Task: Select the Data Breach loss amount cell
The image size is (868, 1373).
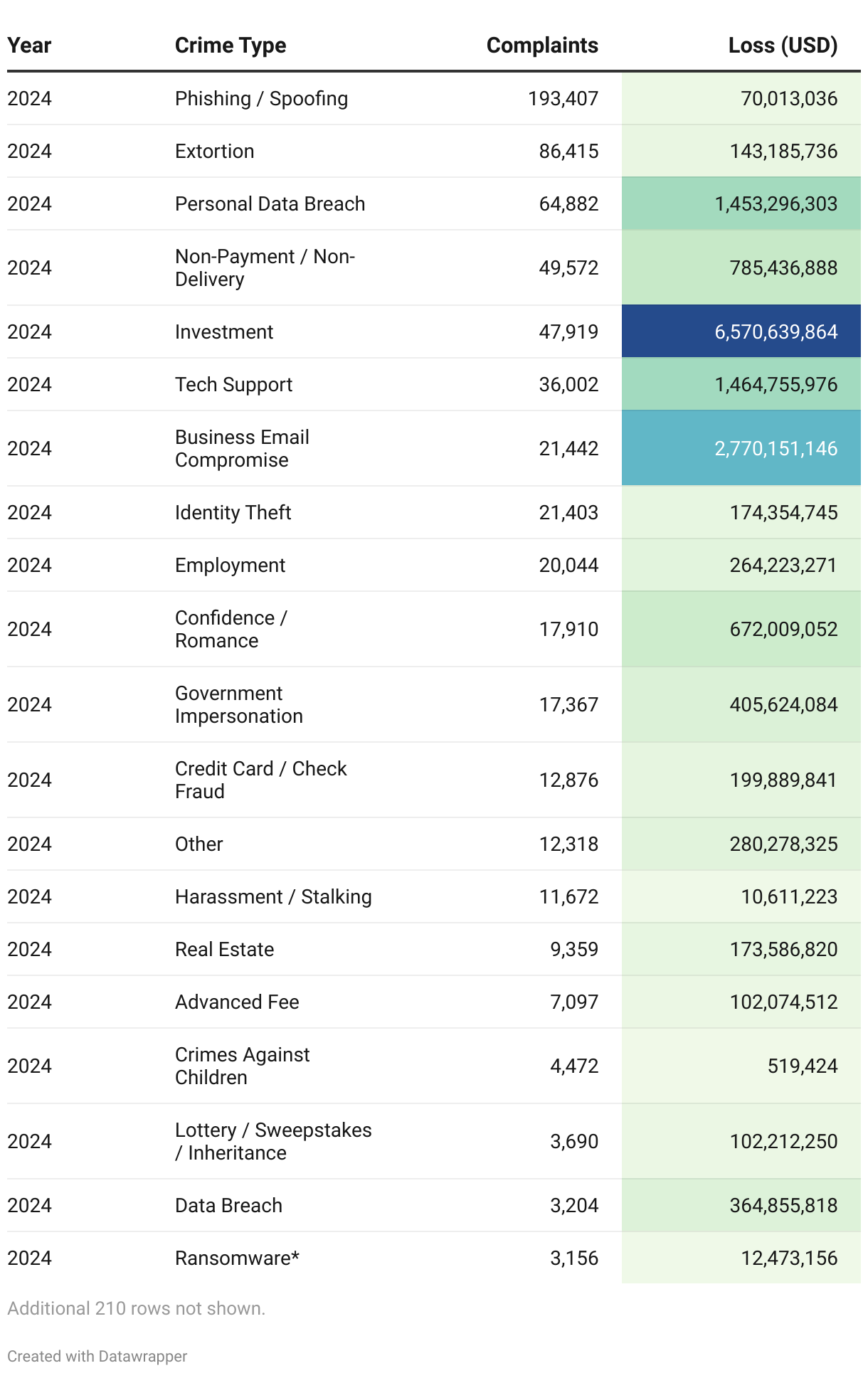Action: (x=783, y=1206)
